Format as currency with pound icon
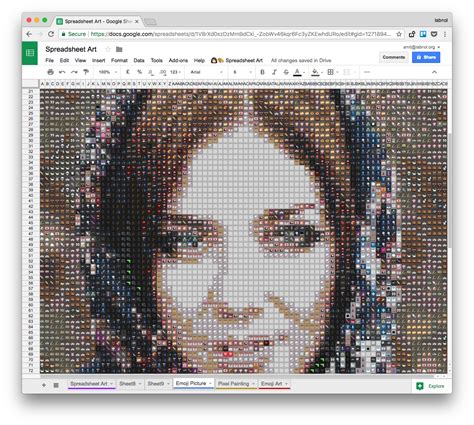The image size is (474, 425). [128, 72]
